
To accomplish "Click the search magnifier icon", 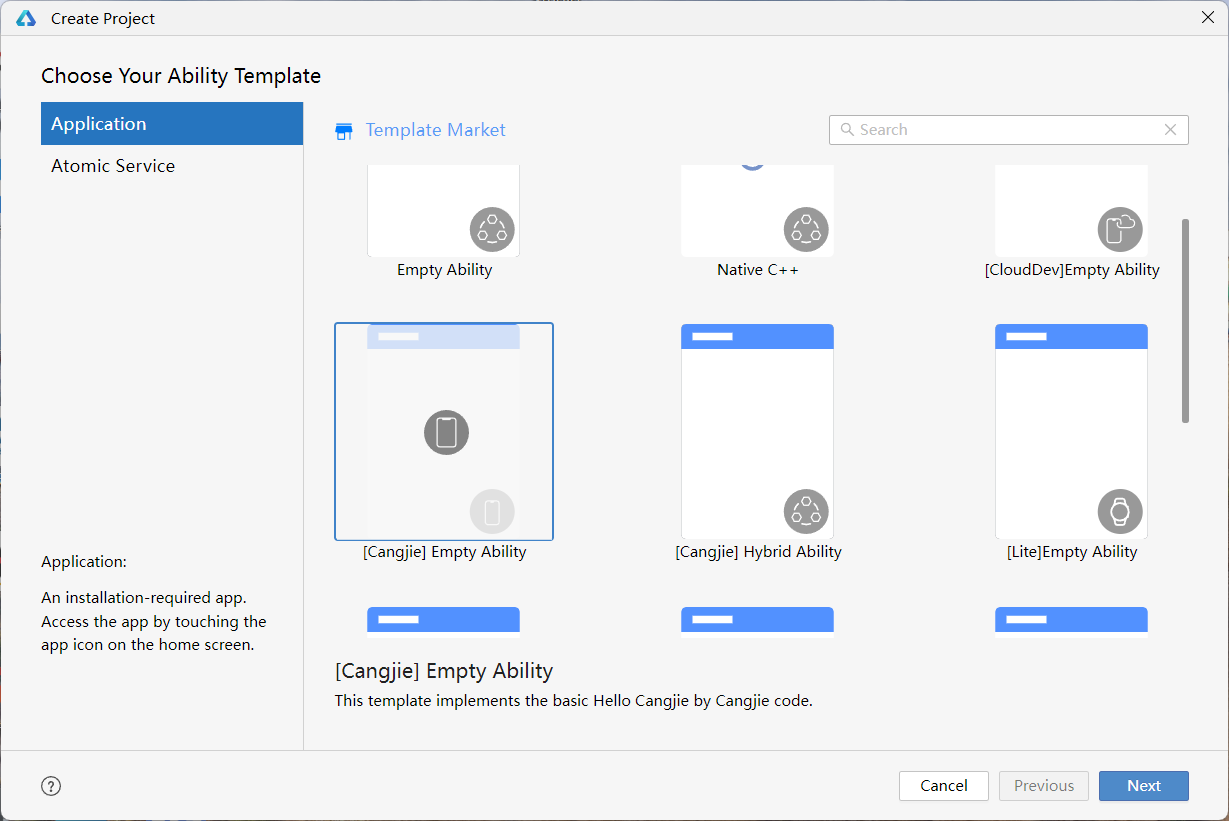I will 847,130.
